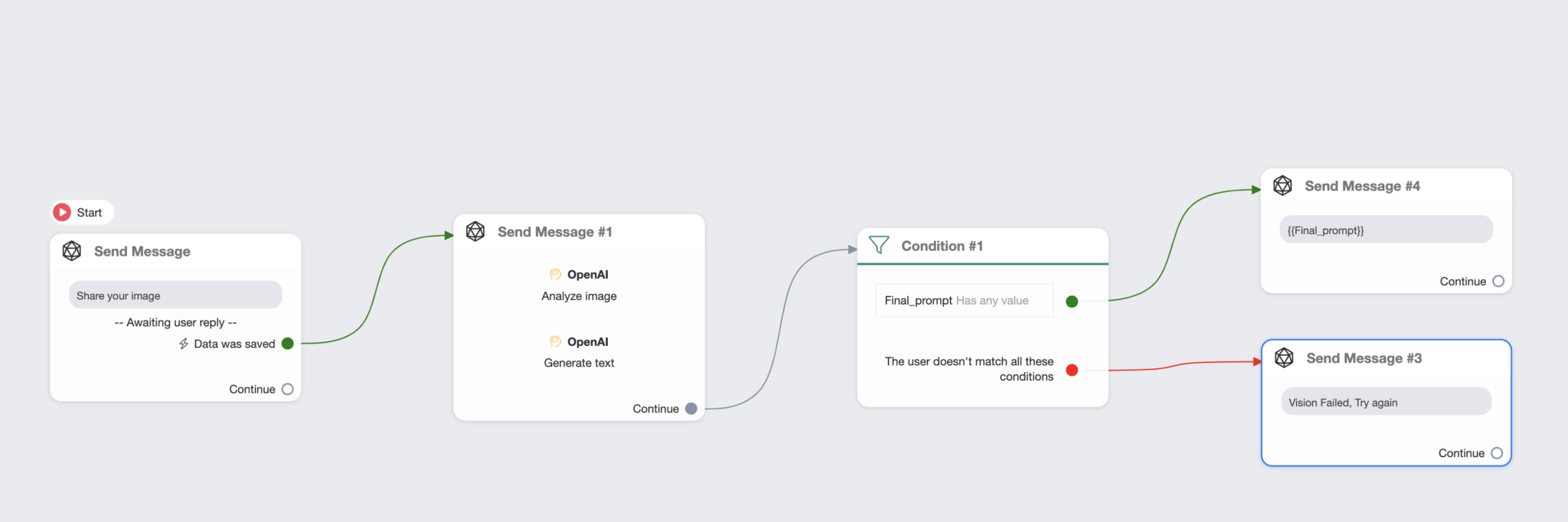Click the Send Message #1 node icon
This screenshot has height=522, width=1568.
(475, 231)
